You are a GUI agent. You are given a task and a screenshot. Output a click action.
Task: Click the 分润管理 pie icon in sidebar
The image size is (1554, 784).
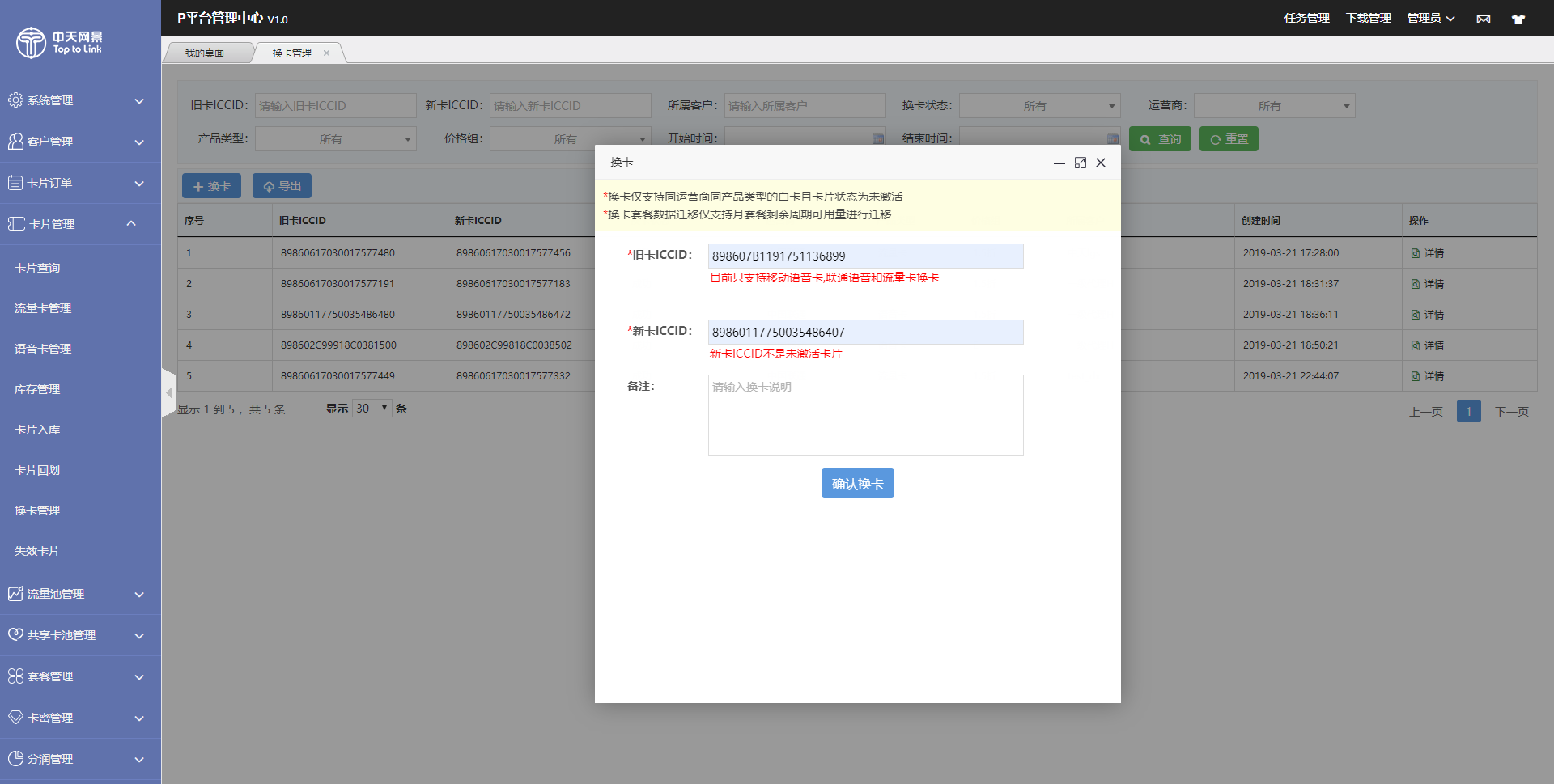click(15, 759)
